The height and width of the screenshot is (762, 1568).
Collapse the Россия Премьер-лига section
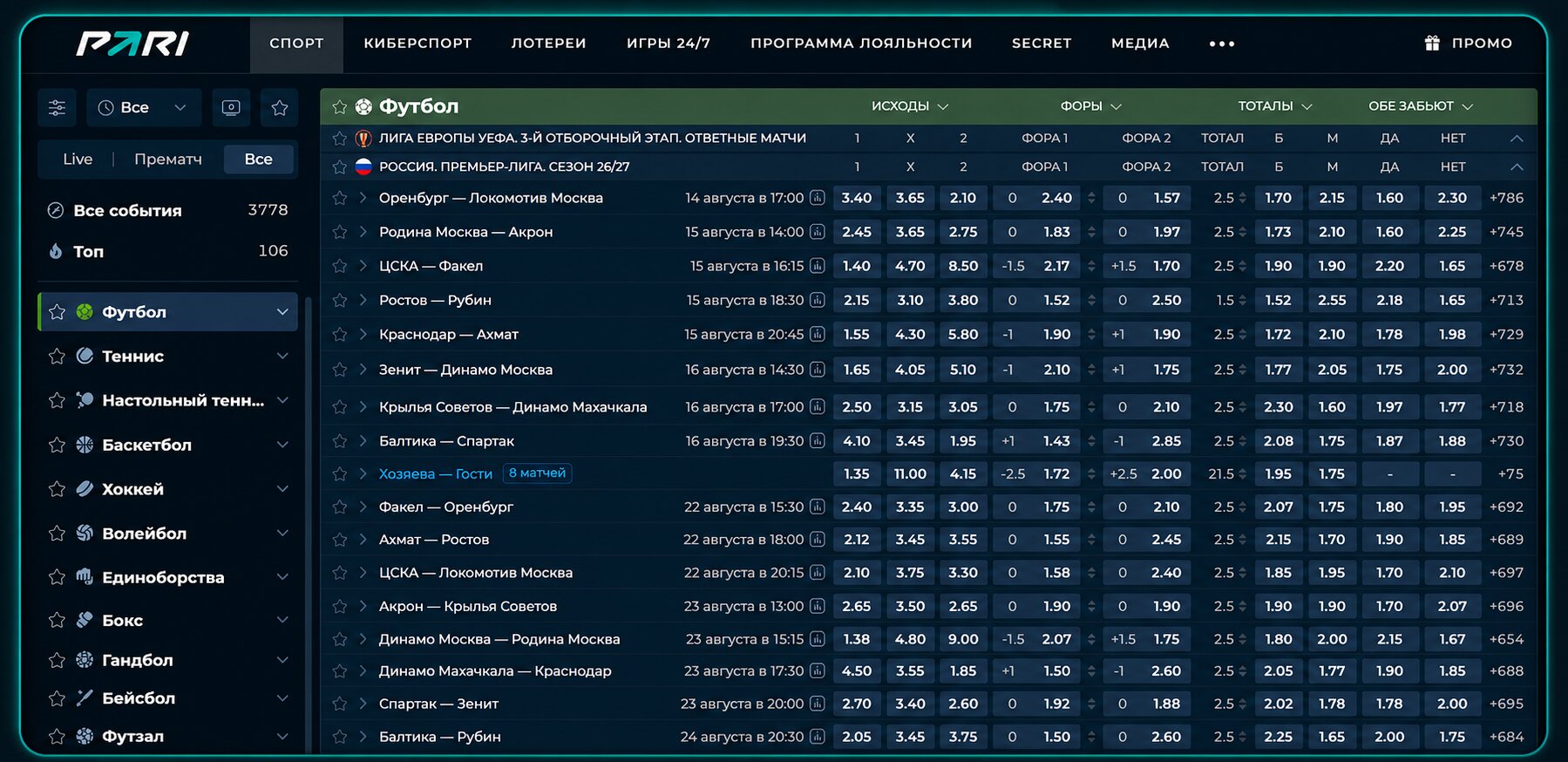pos(1517,167)
